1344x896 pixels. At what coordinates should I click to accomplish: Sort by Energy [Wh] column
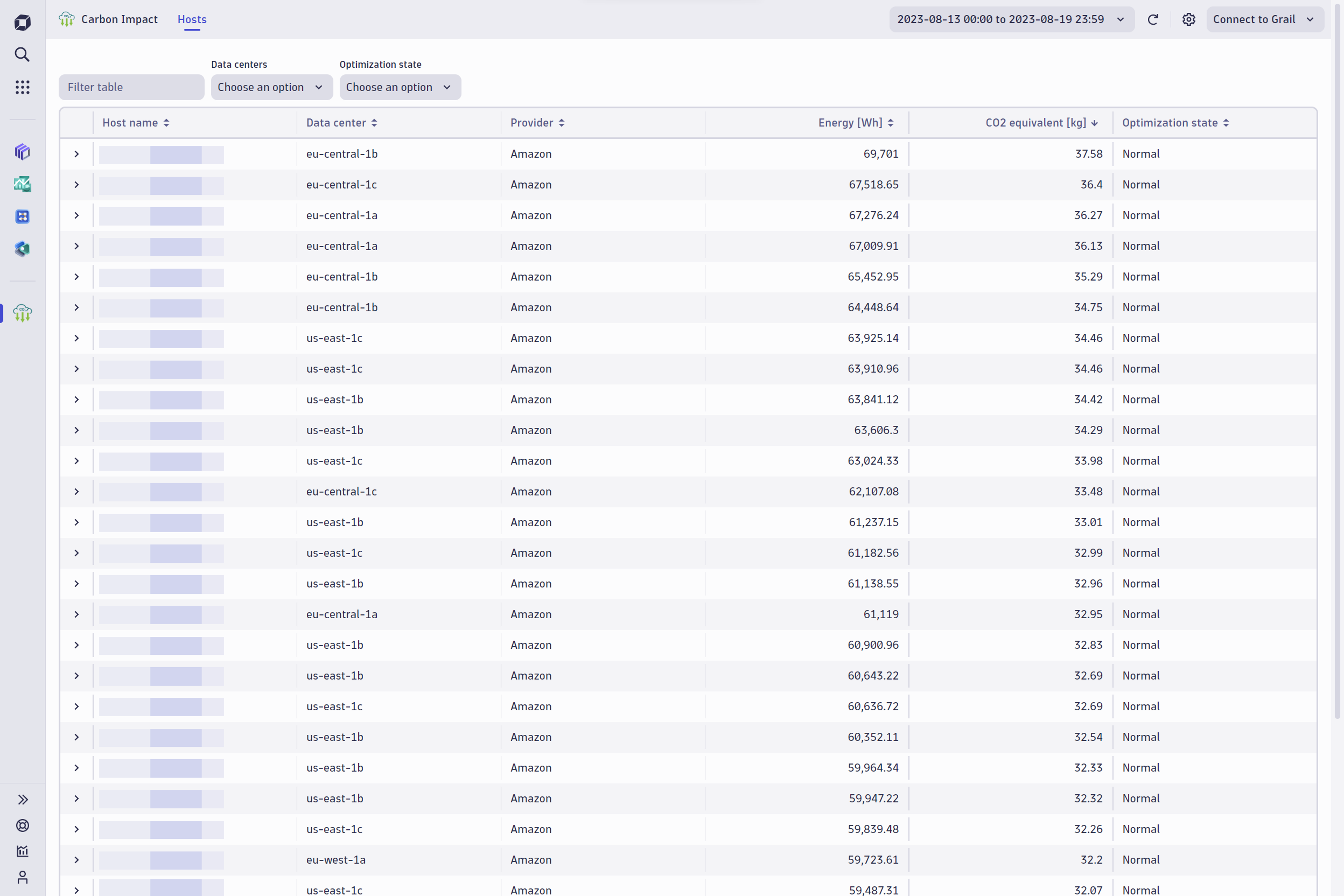pos(855,122)
